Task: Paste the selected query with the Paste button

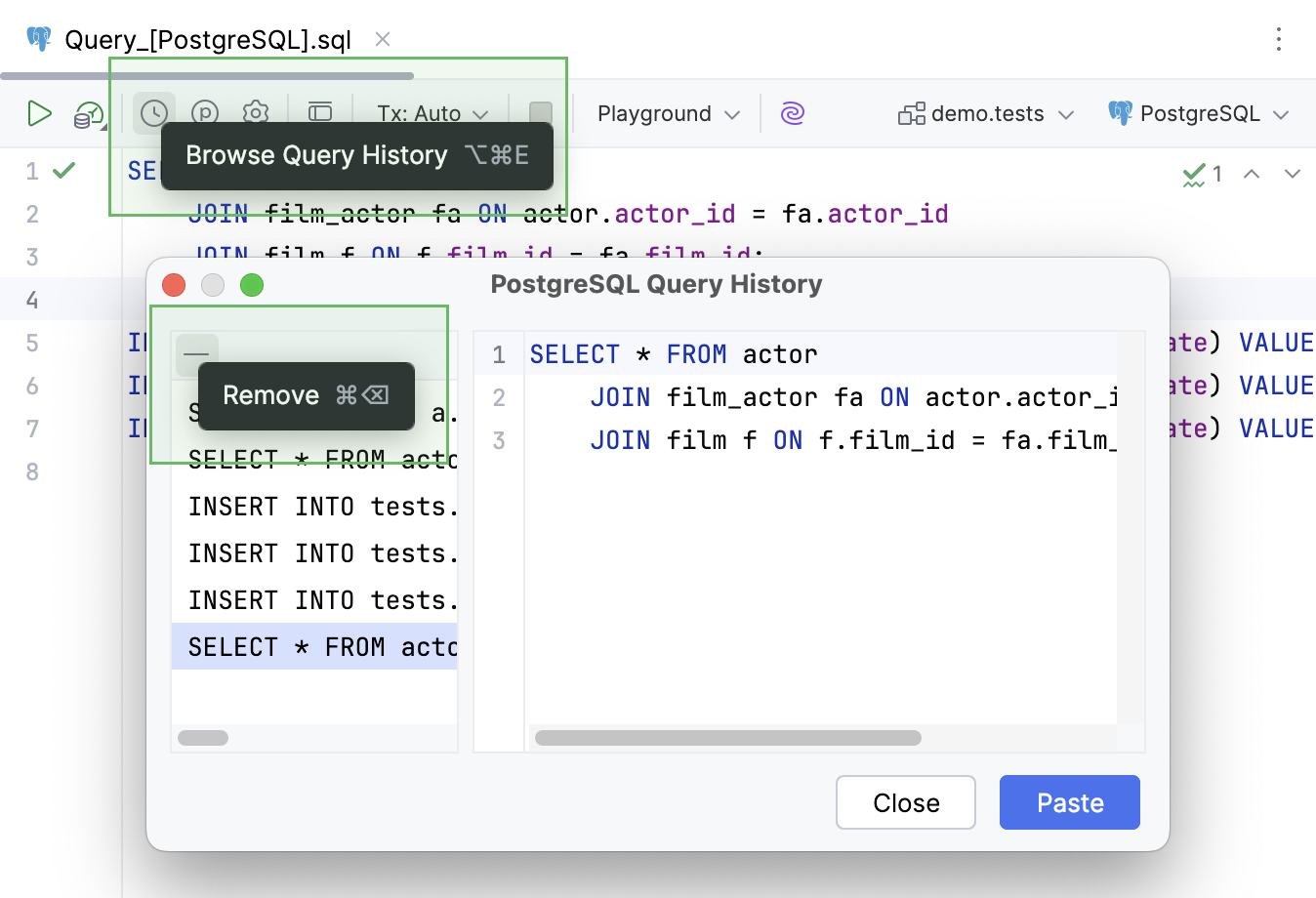Action: (x=1069, y=802)
